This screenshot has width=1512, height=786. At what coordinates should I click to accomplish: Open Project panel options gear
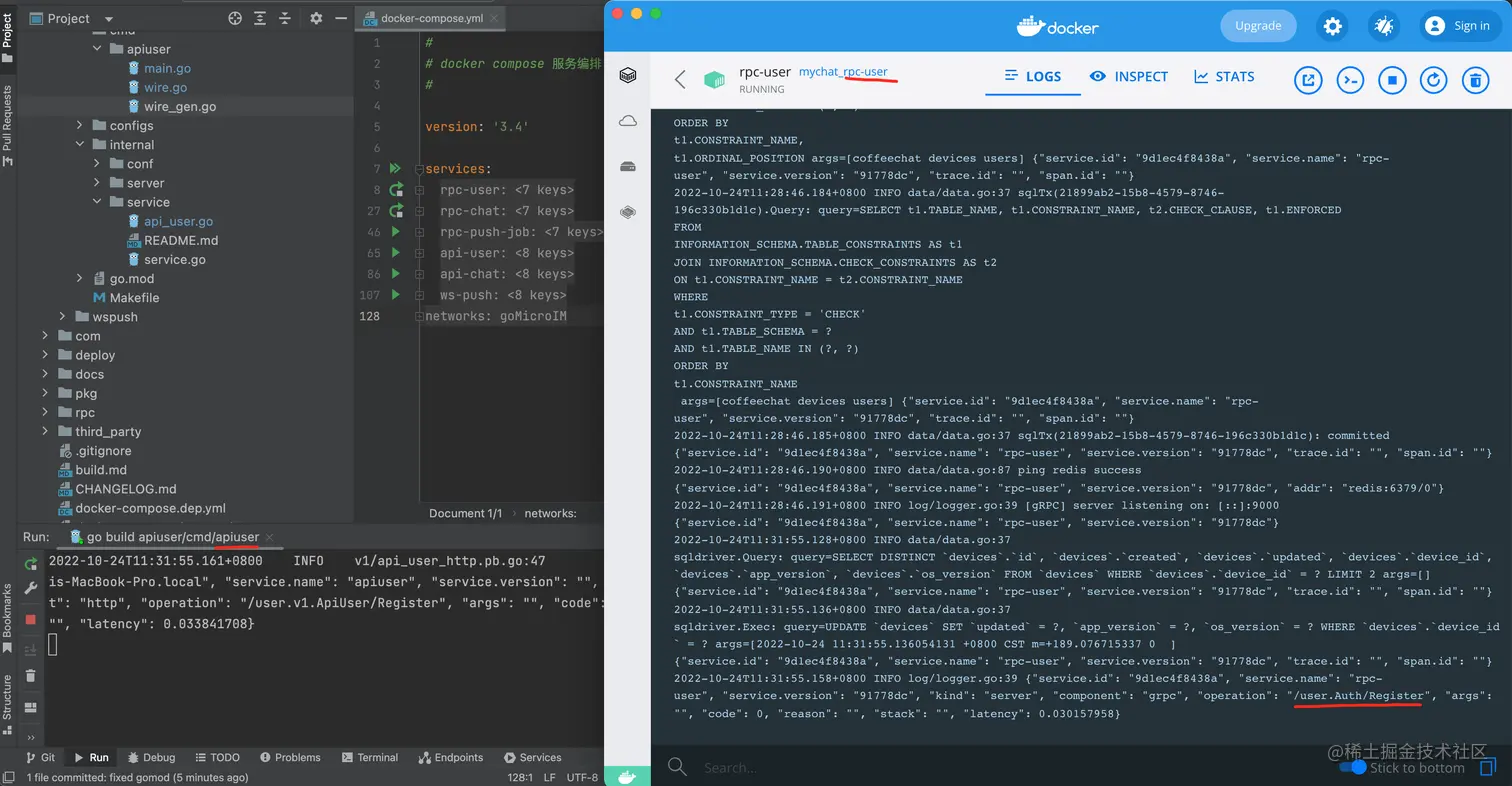(316, 18)
